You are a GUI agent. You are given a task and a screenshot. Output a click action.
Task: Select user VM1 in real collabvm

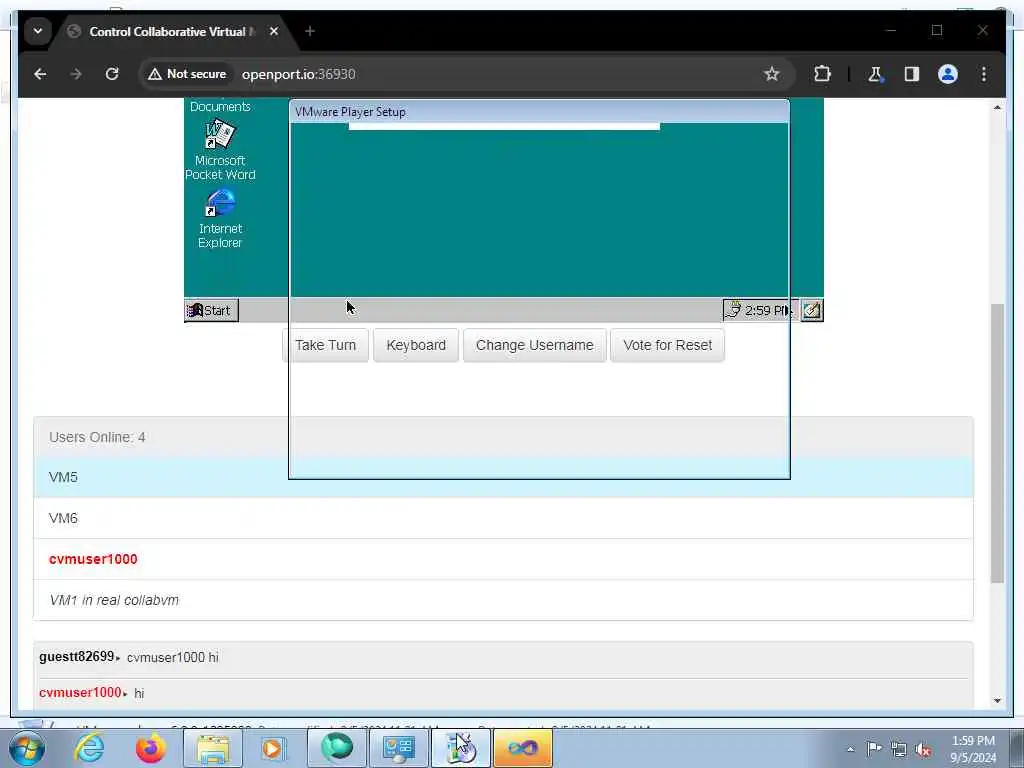point(504,600)
